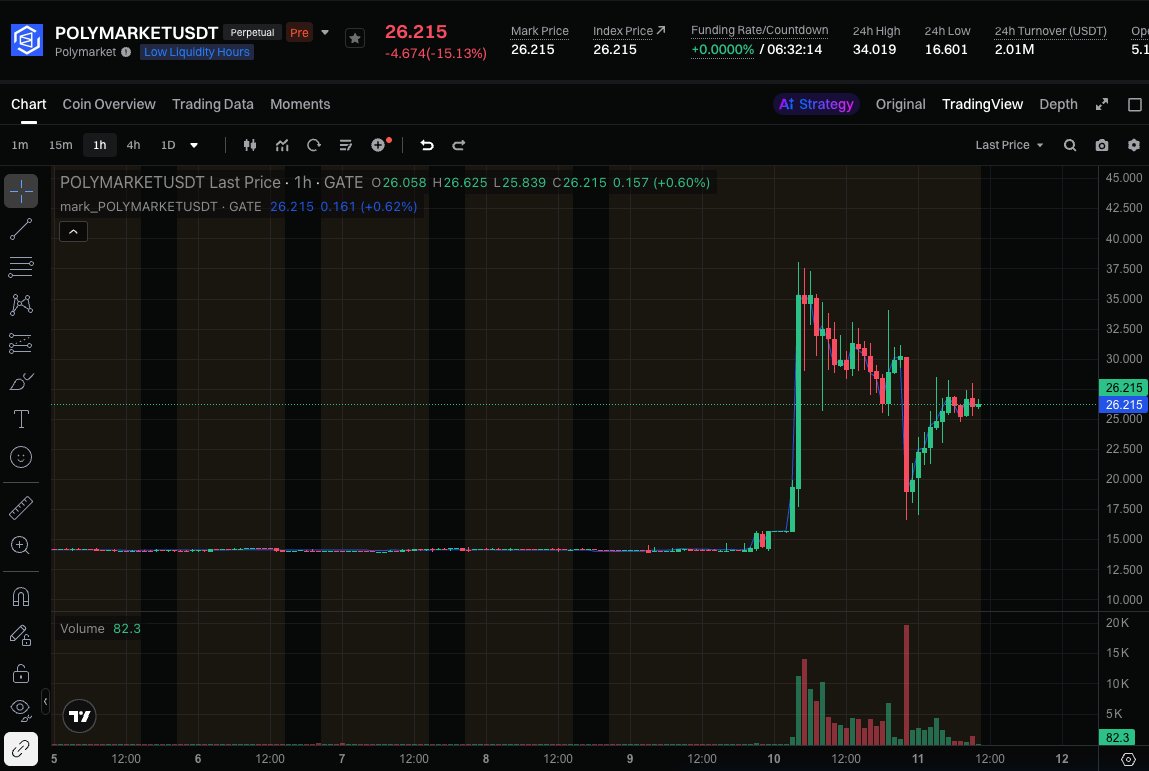Image resolution: width=1149 pixels, height=771 pixels.
Task: Switch to Original chart view
Action: tap(901, 104)
